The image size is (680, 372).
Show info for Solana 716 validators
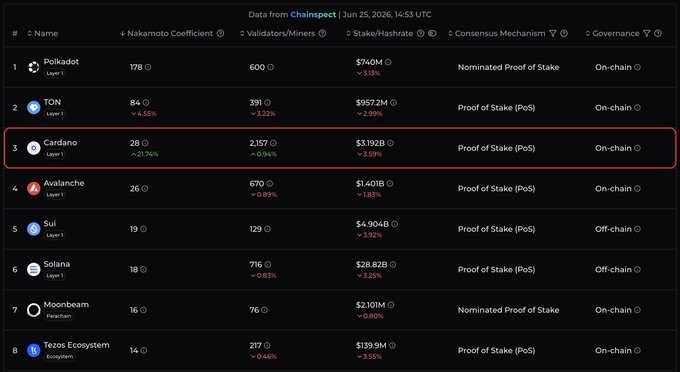268,264
